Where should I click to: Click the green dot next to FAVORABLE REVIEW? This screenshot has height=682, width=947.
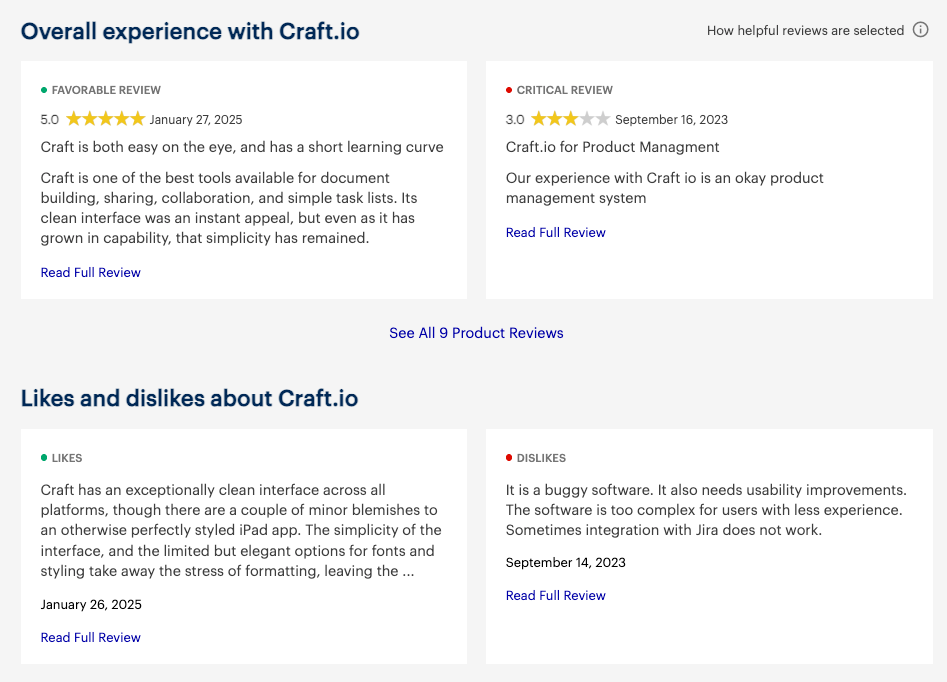[44, 90]
